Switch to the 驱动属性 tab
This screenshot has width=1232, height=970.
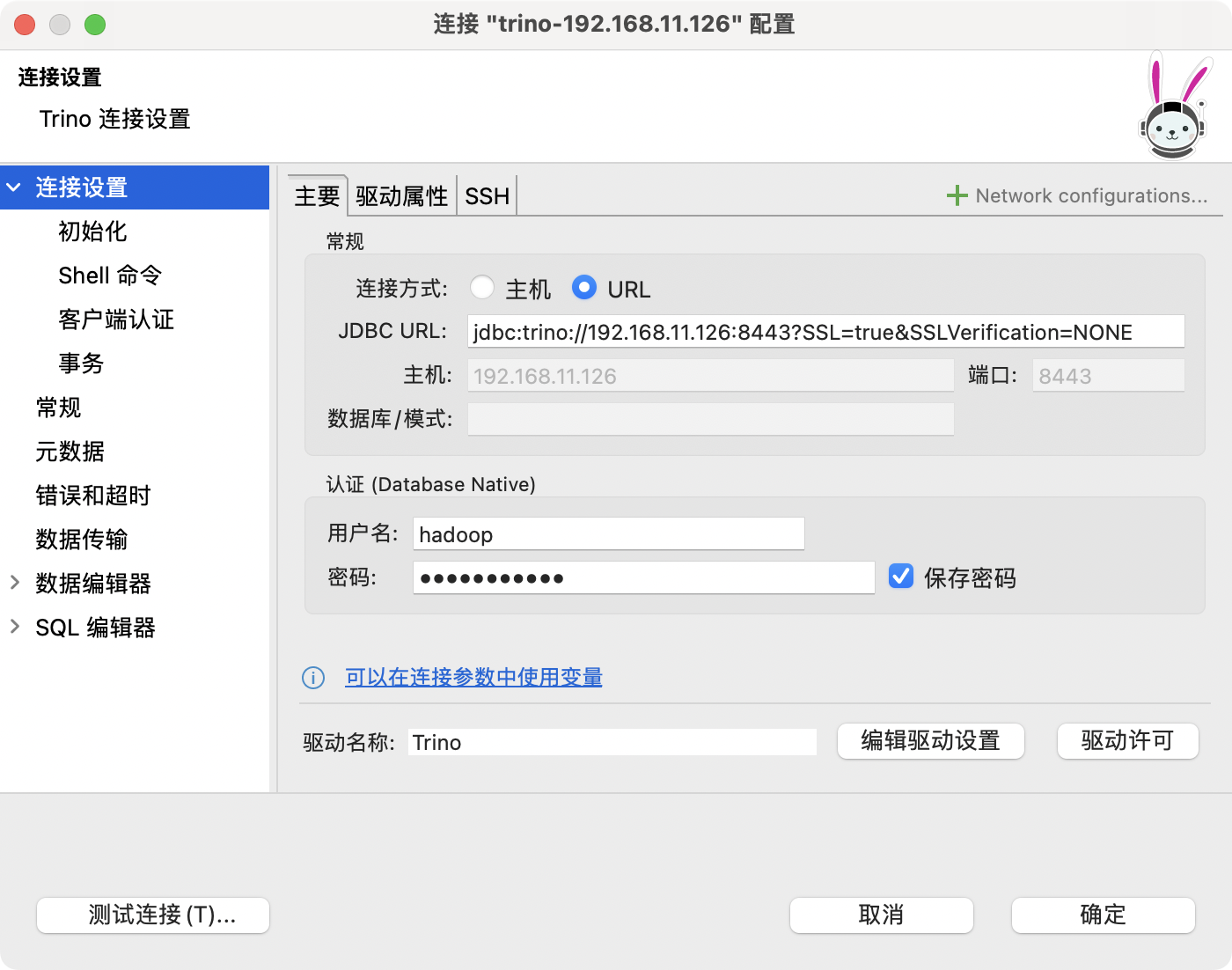[402, 195]
